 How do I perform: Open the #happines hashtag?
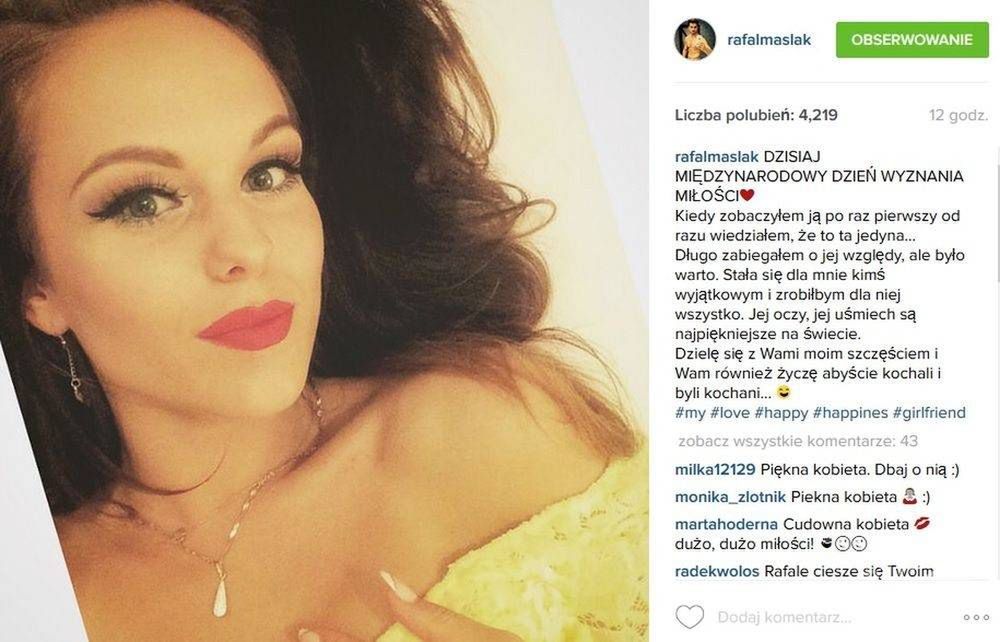tap(850, 413)
